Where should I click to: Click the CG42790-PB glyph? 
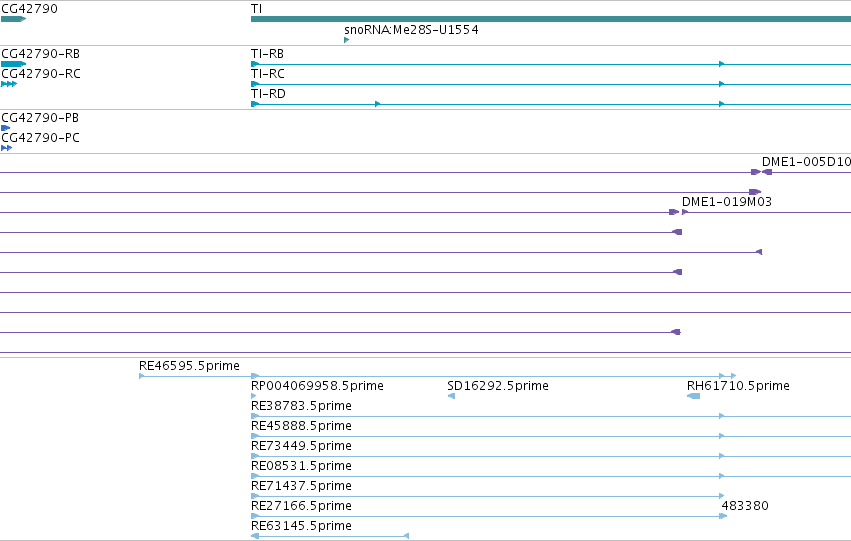click(x=5, y=128)
